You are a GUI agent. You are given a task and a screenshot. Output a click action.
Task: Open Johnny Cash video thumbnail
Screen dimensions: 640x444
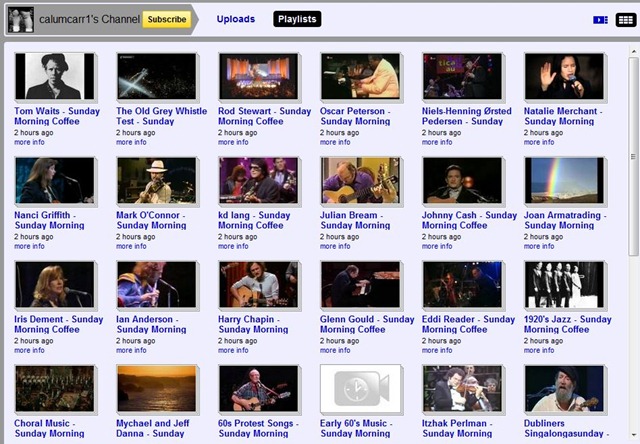(462, 180)
